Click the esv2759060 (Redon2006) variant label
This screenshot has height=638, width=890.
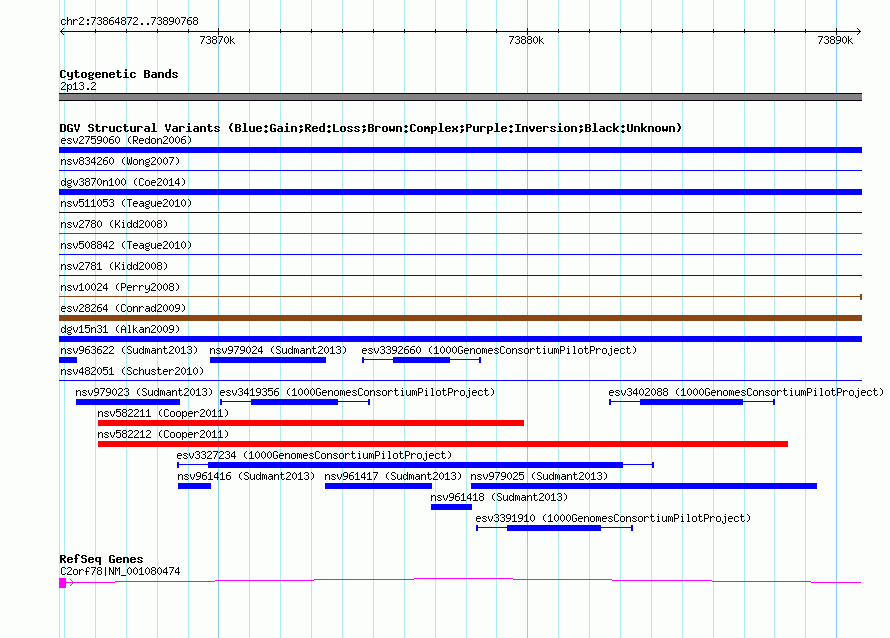click(126, 140)
